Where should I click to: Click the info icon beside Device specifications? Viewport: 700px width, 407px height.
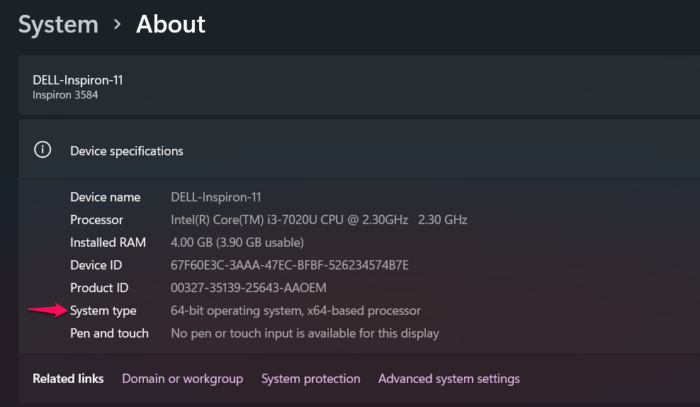click(42, 150)
